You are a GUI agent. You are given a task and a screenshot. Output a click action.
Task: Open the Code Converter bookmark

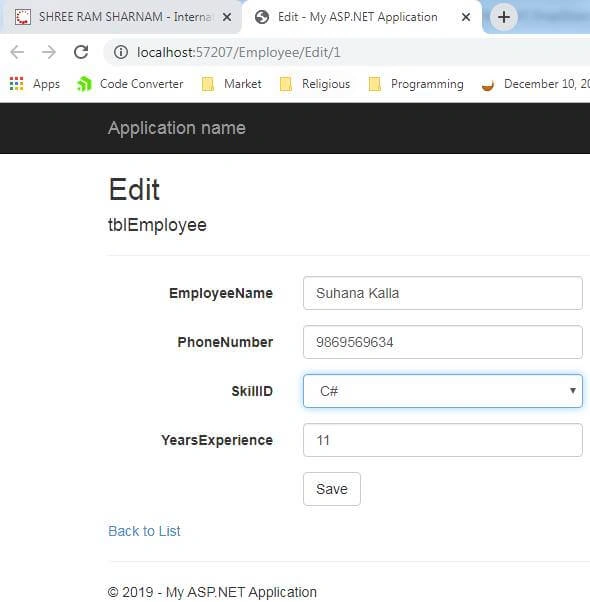coord(130,84)
